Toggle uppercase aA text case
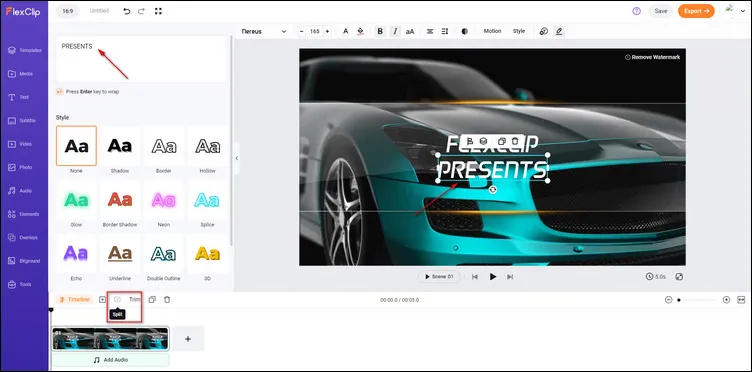The width and height of the screenshot is (752, 372). [410, 32]
